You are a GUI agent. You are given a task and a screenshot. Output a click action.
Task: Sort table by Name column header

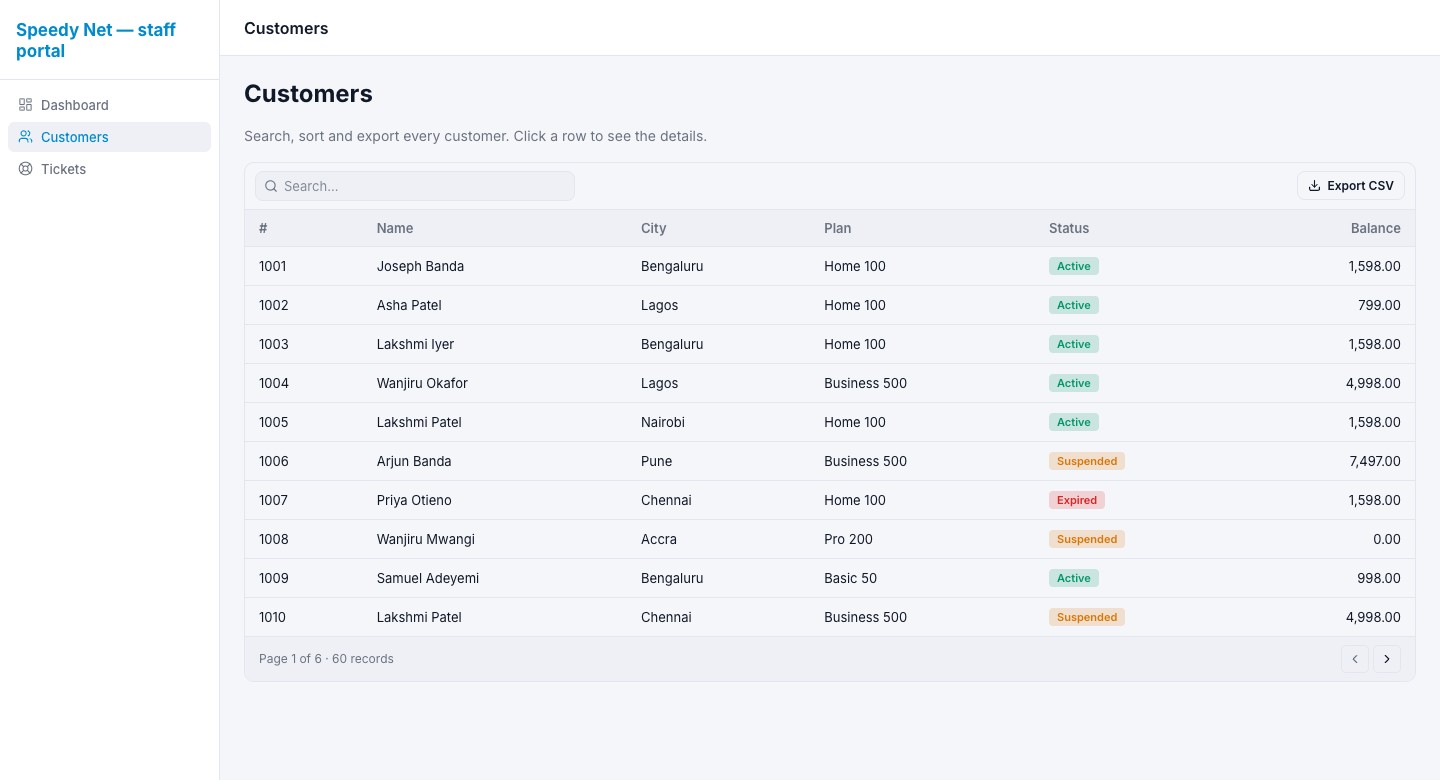pyautogui.click(x=395, y=228)
